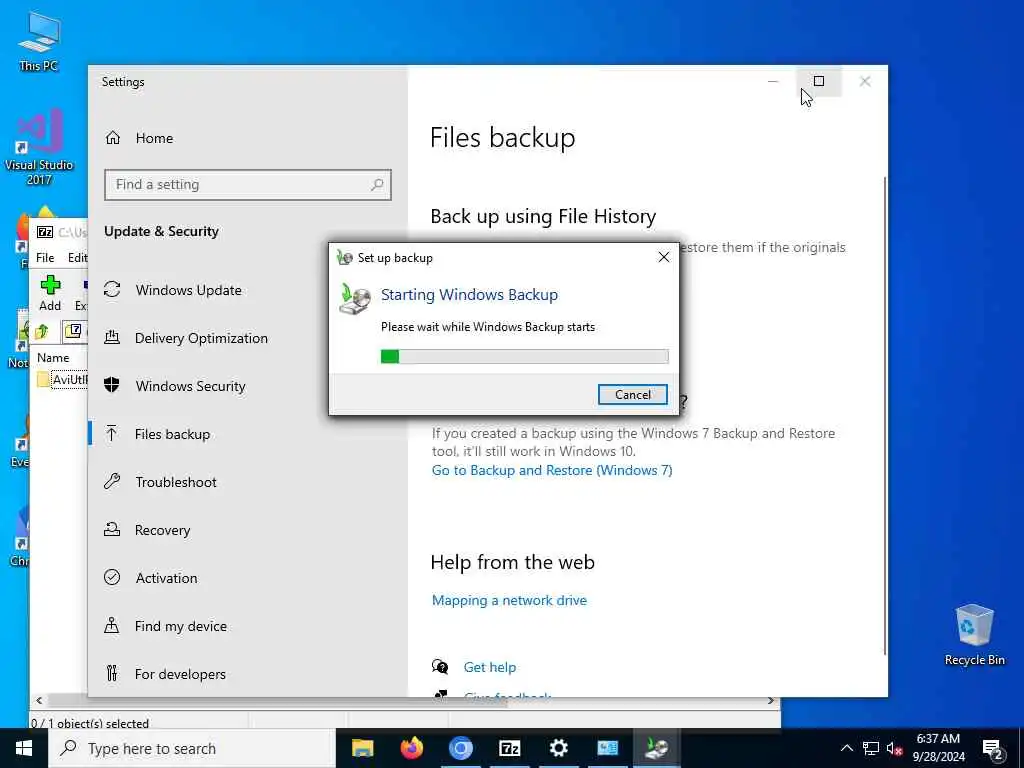Open the Windows Start menu

click(x=24, y=748)
